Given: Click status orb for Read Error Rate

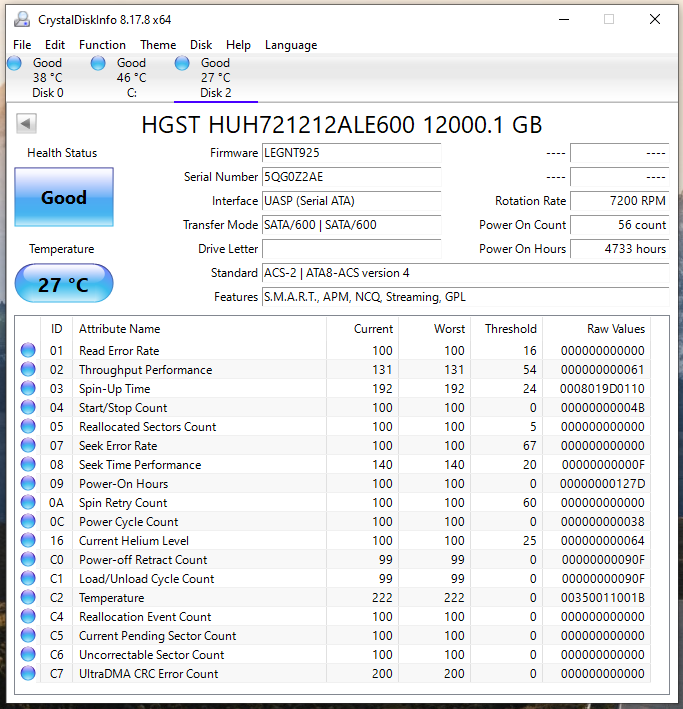Looking at the screenshot, I should point(28,351).
